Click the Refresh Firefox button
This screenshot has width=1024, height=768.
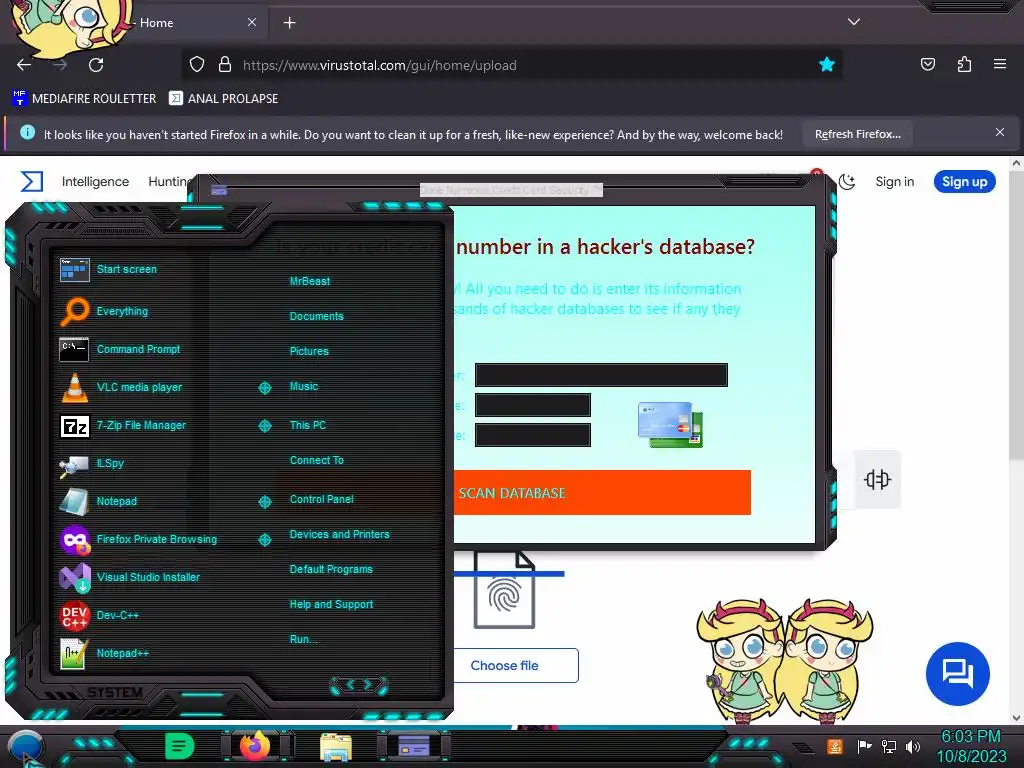[x=857, y=135]
